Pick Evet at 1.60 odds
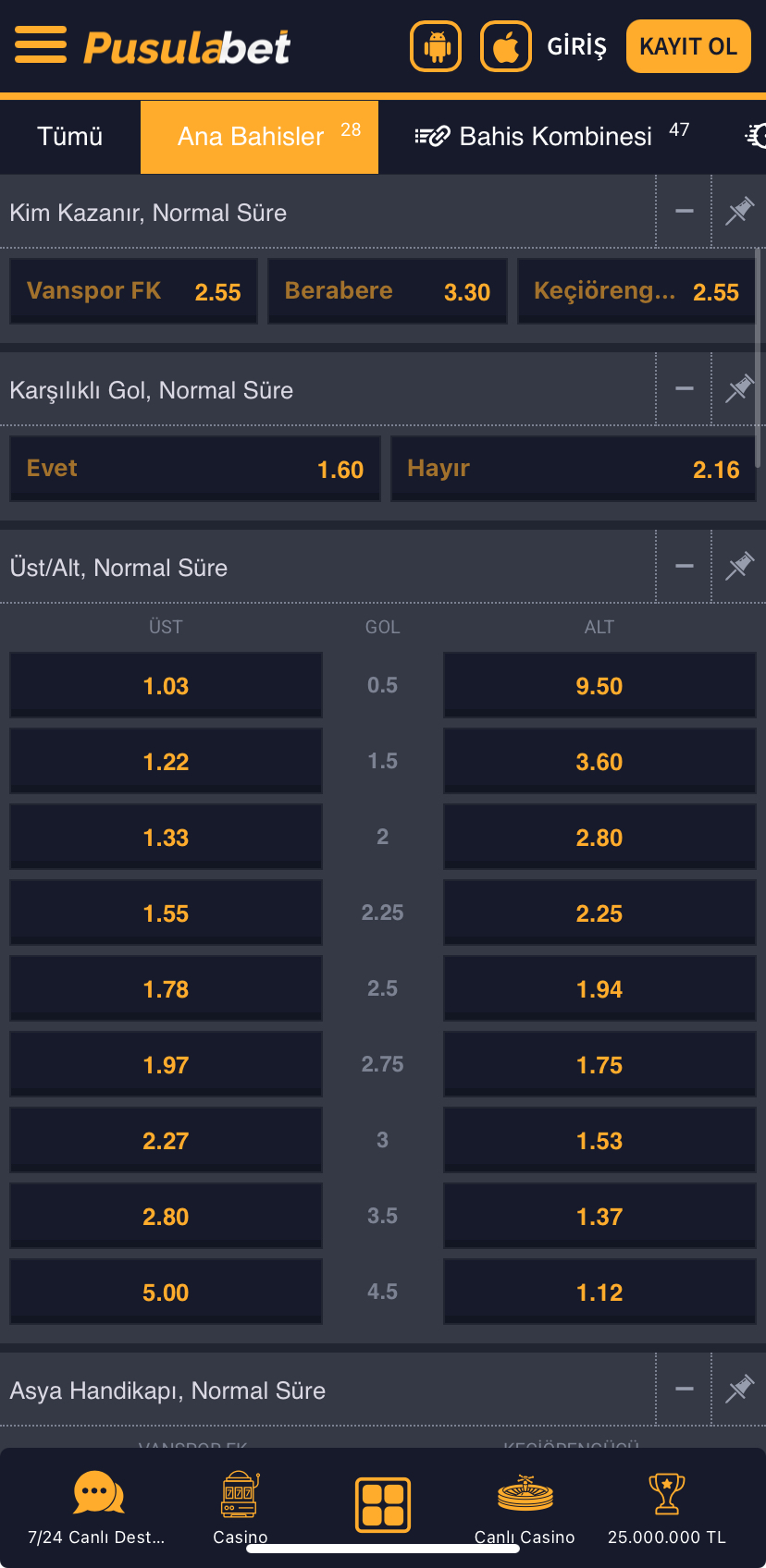This screenshot has height=1568, width=766. [x=195, y=470]
